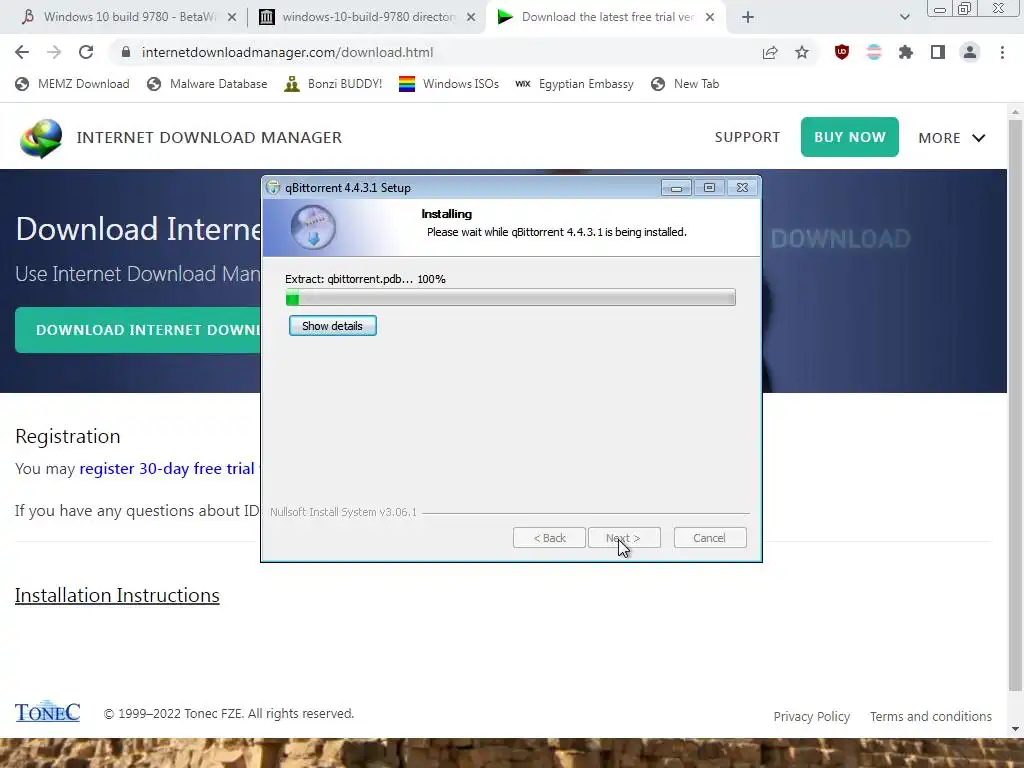
Task: Open the Chrome profile avatar
Action: click(970, 52)
